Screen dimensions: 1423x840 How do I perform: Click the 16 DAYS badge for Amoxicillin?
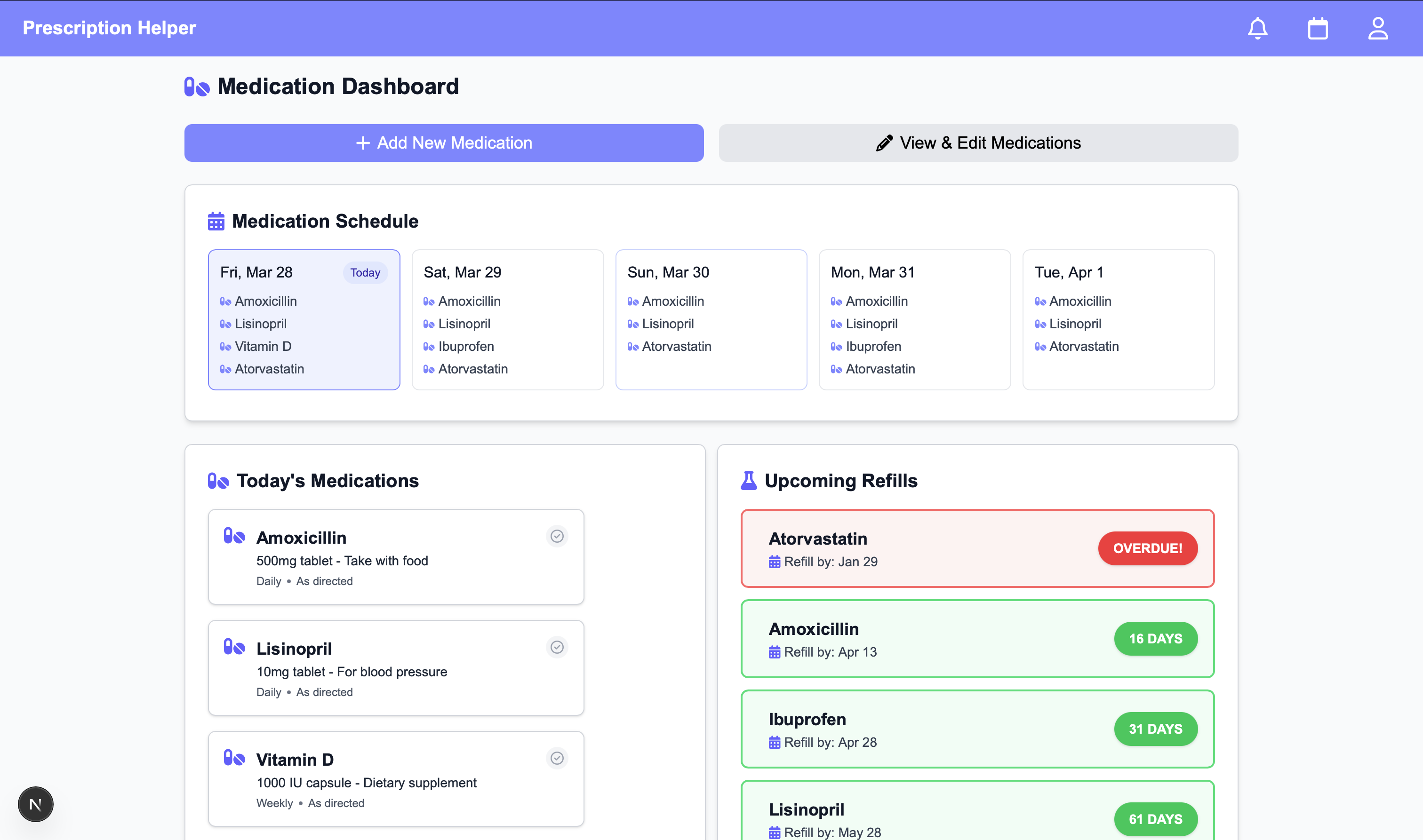[x=1155, y=639]
